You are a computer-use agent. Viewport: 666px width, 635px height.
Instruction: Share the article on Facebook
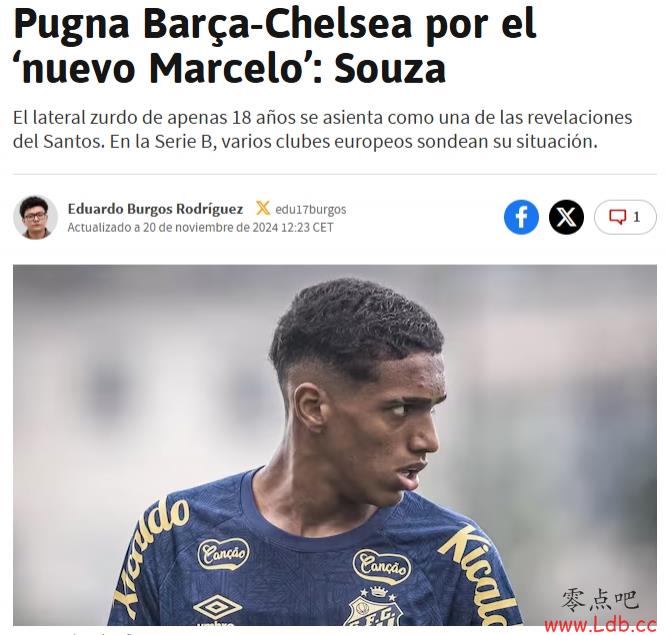(521, 217)
